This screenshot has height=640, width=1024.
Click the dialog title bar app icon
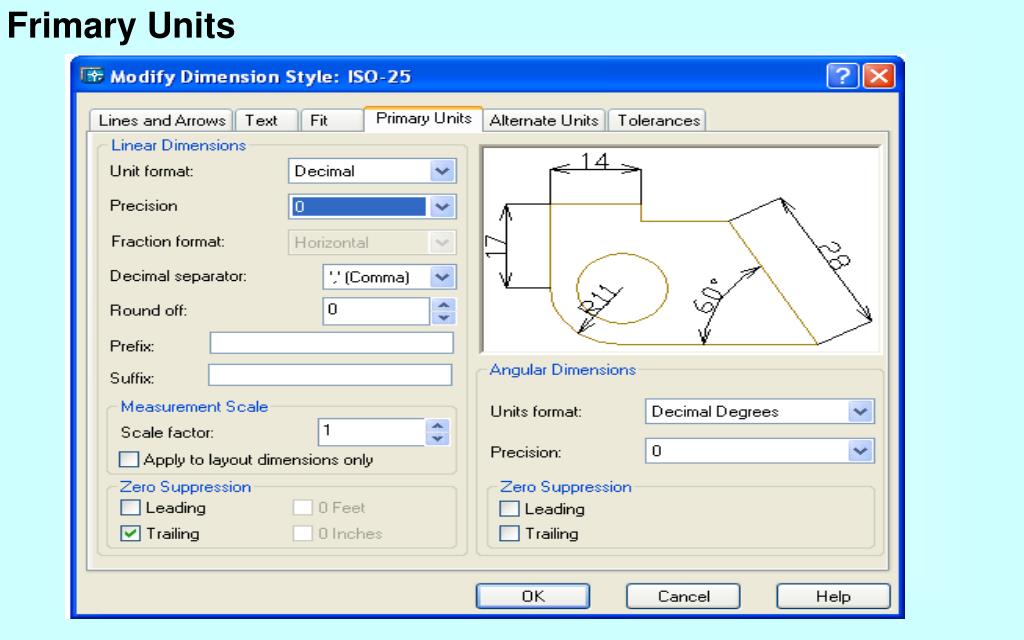[92, 76]
